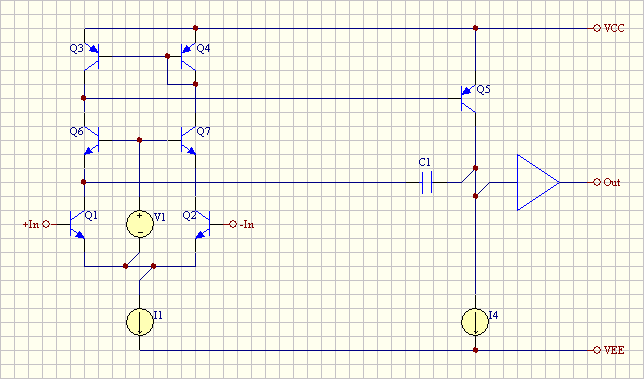This screenshot has height=379, width=644.
Task: Select the I4 current source
Action: click(475, 322)
